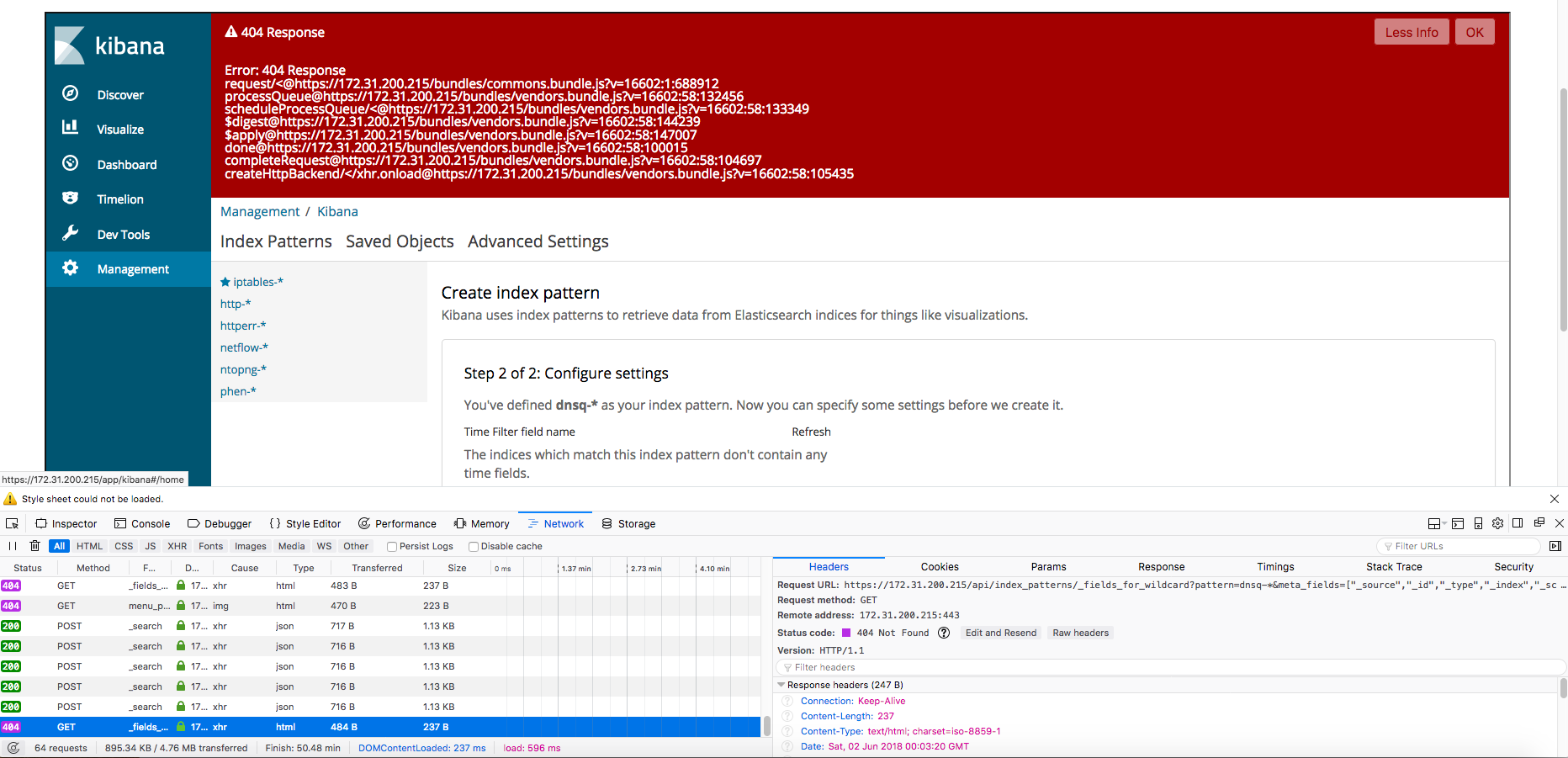Click in the Filter headers field

1170,667
